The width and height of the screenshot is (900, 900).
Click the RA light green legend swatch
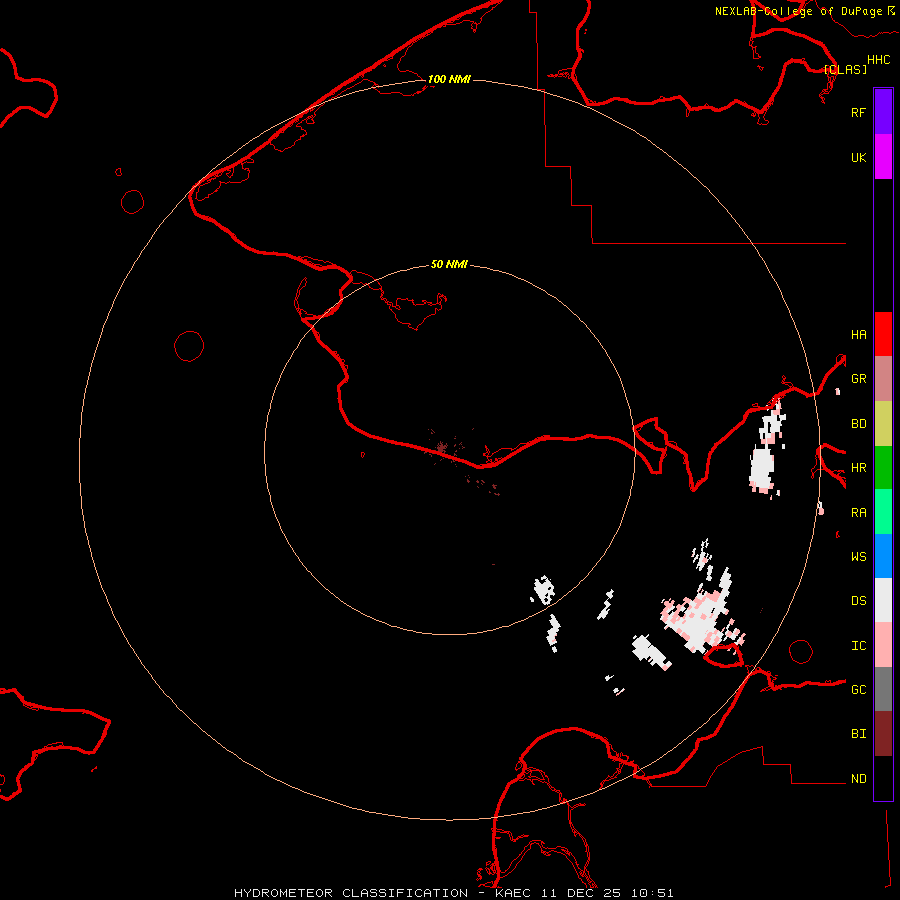(883, 512)
